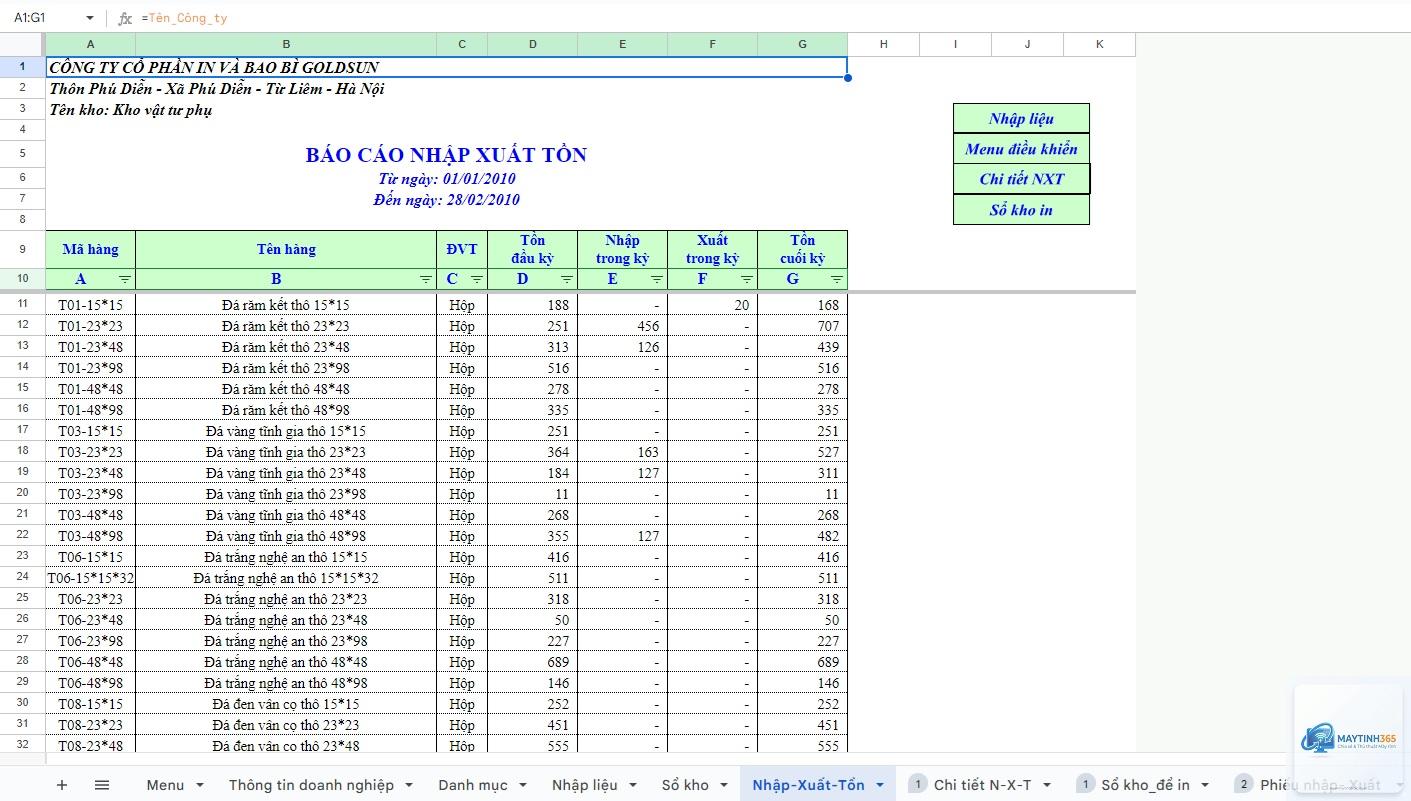Open the all sheets list icon

102,785
